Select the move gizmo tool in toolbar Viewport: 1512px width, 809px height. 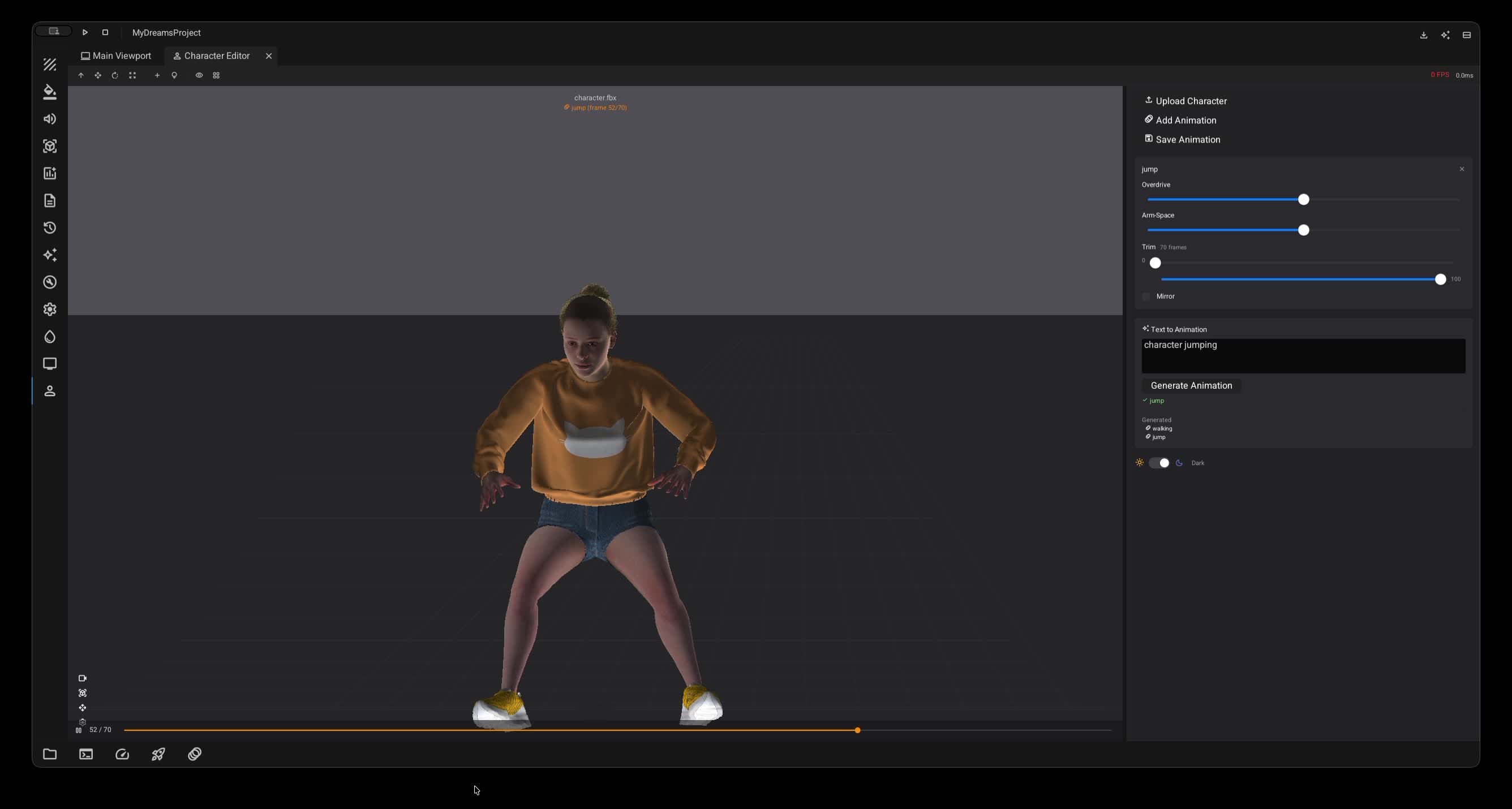(x=98, y=75)
